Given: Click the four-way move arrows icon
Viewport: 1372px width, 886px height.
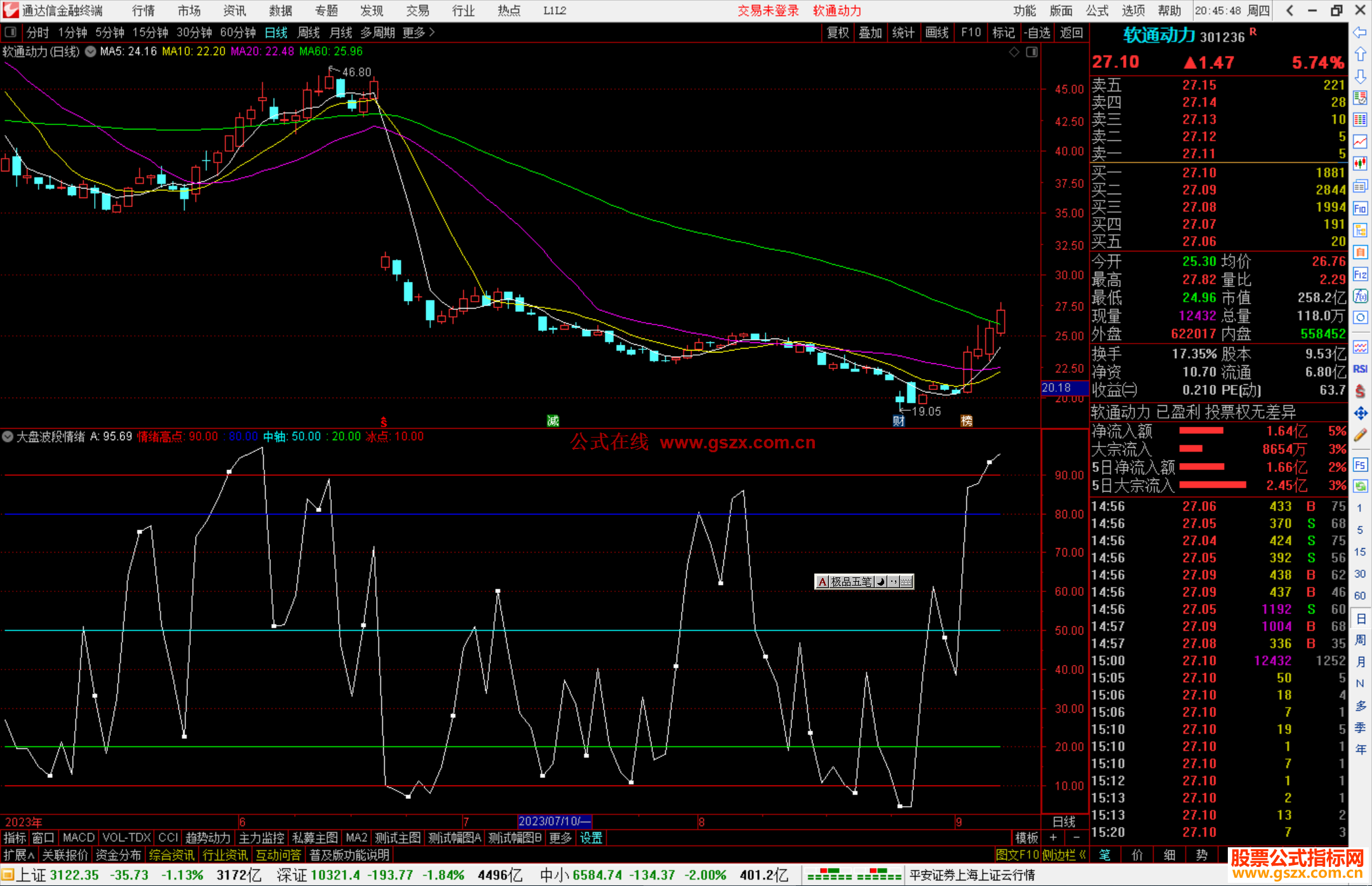Looking at the screenshot, I should [1360, 413].
